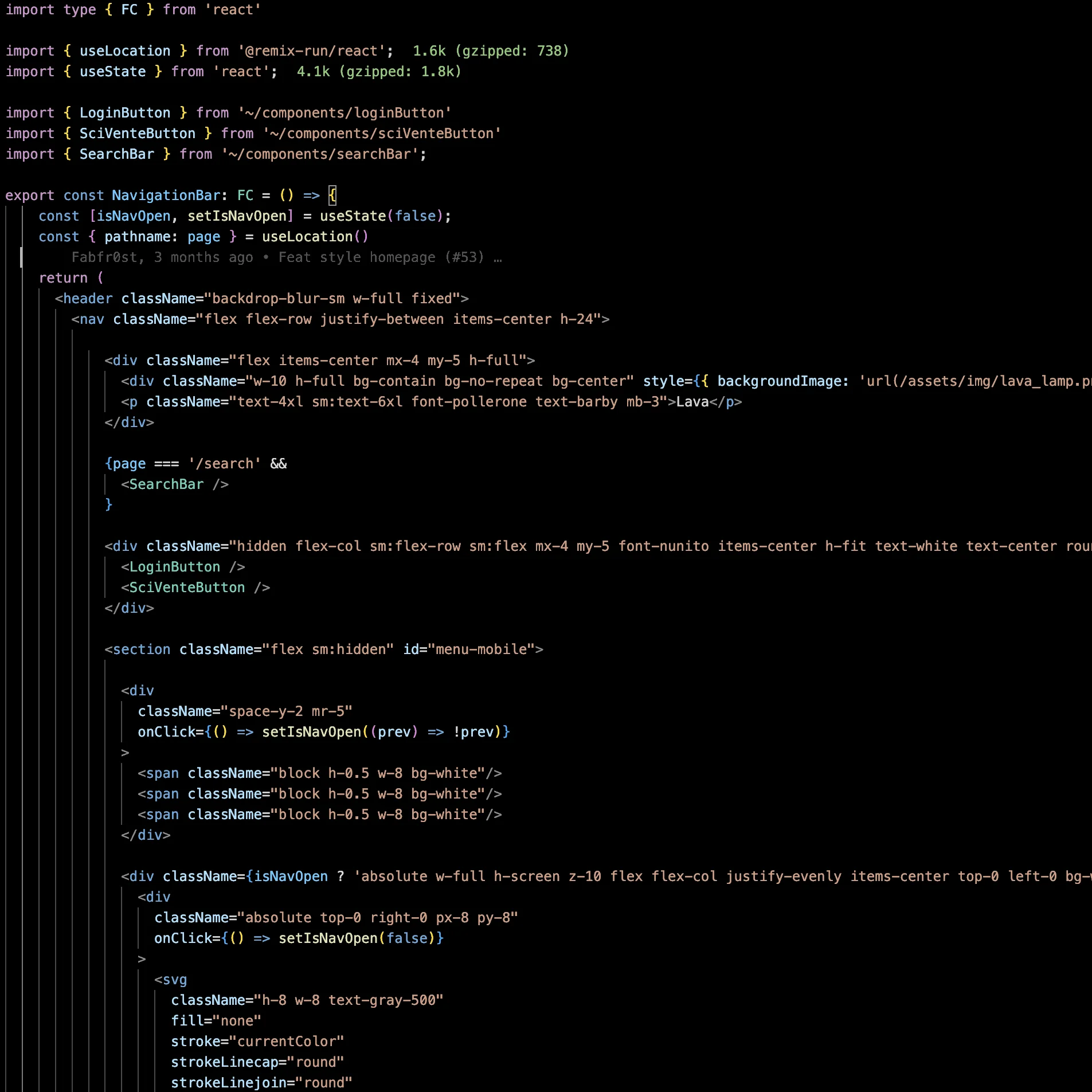
Task: Click the '~/components/loginButton' path string
Action: click(x=345, y=113)
